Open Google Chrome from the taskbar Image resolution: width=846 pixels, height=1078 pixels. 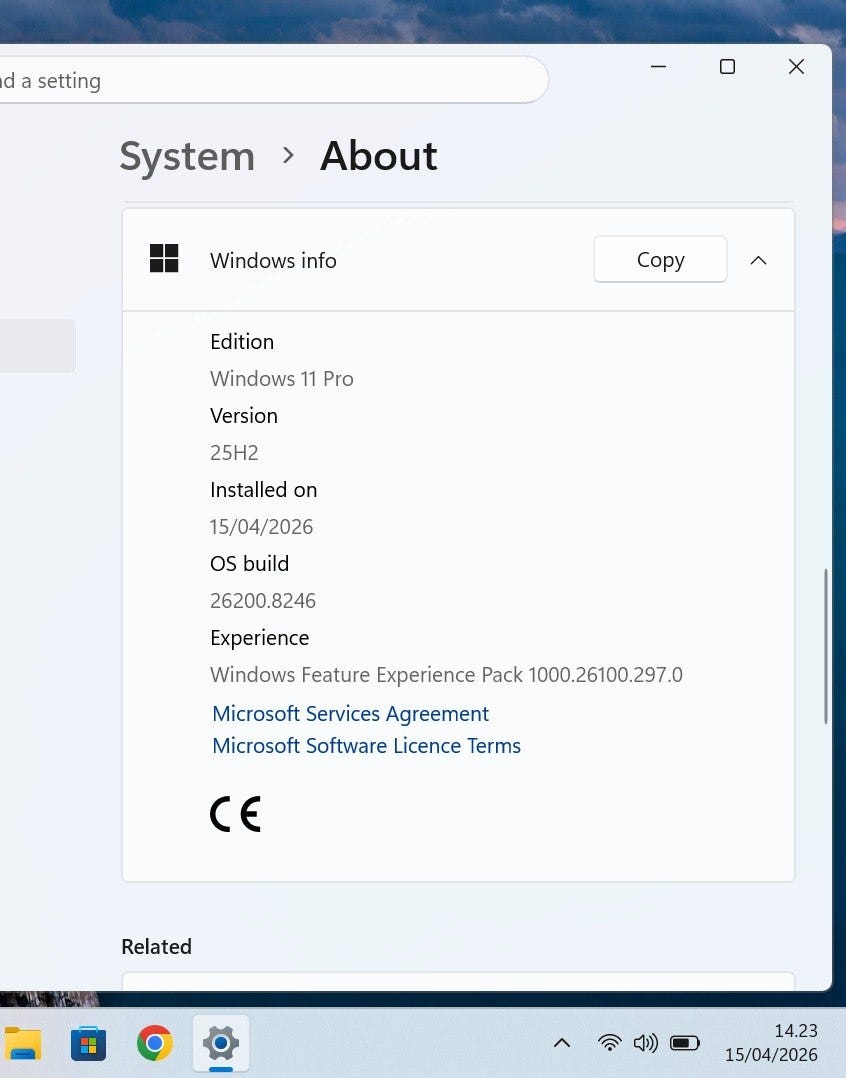(154, 1044)
